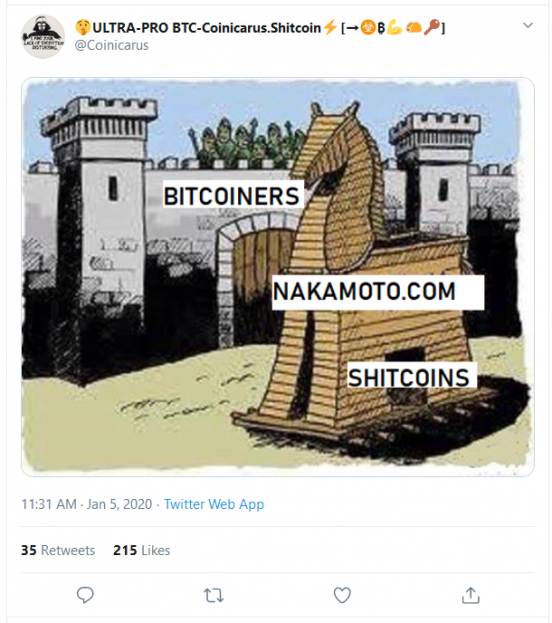Image resolution: width=552 pixels, height=623 pixels.
Task: Click the taco emoji in display name
Action: tap(413, 27)
